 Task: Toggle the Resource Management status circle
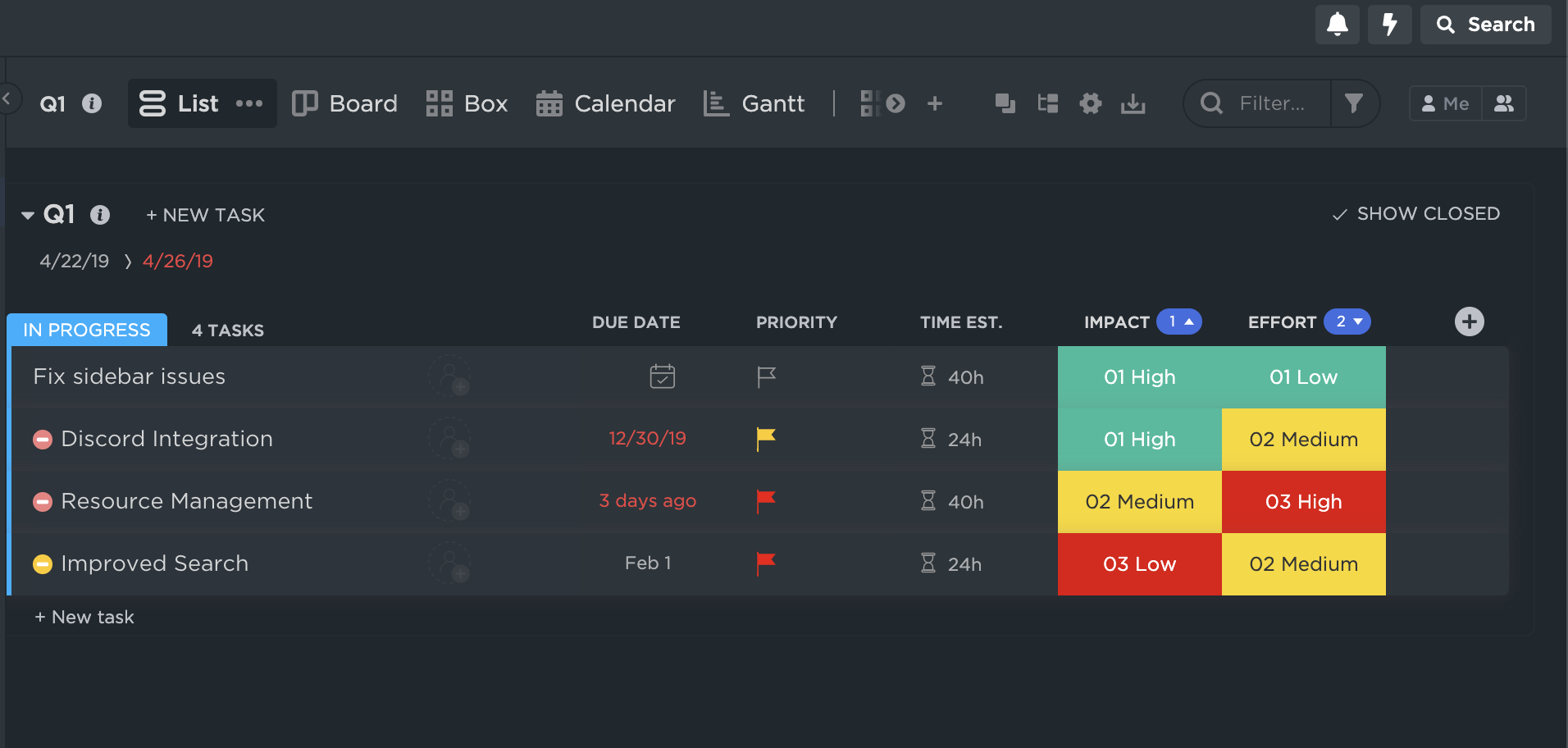pyautogui.click(x=43, y=501)
